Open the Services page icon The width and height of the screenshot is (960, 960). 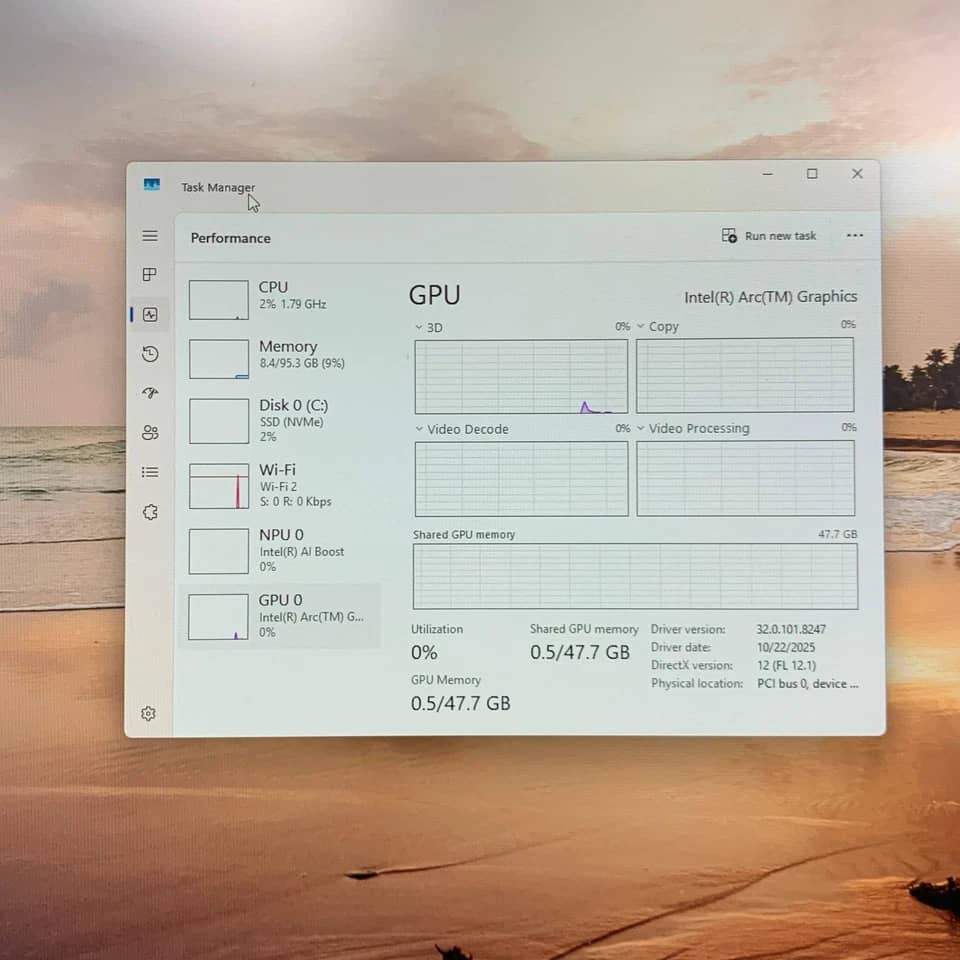point(150,512)
